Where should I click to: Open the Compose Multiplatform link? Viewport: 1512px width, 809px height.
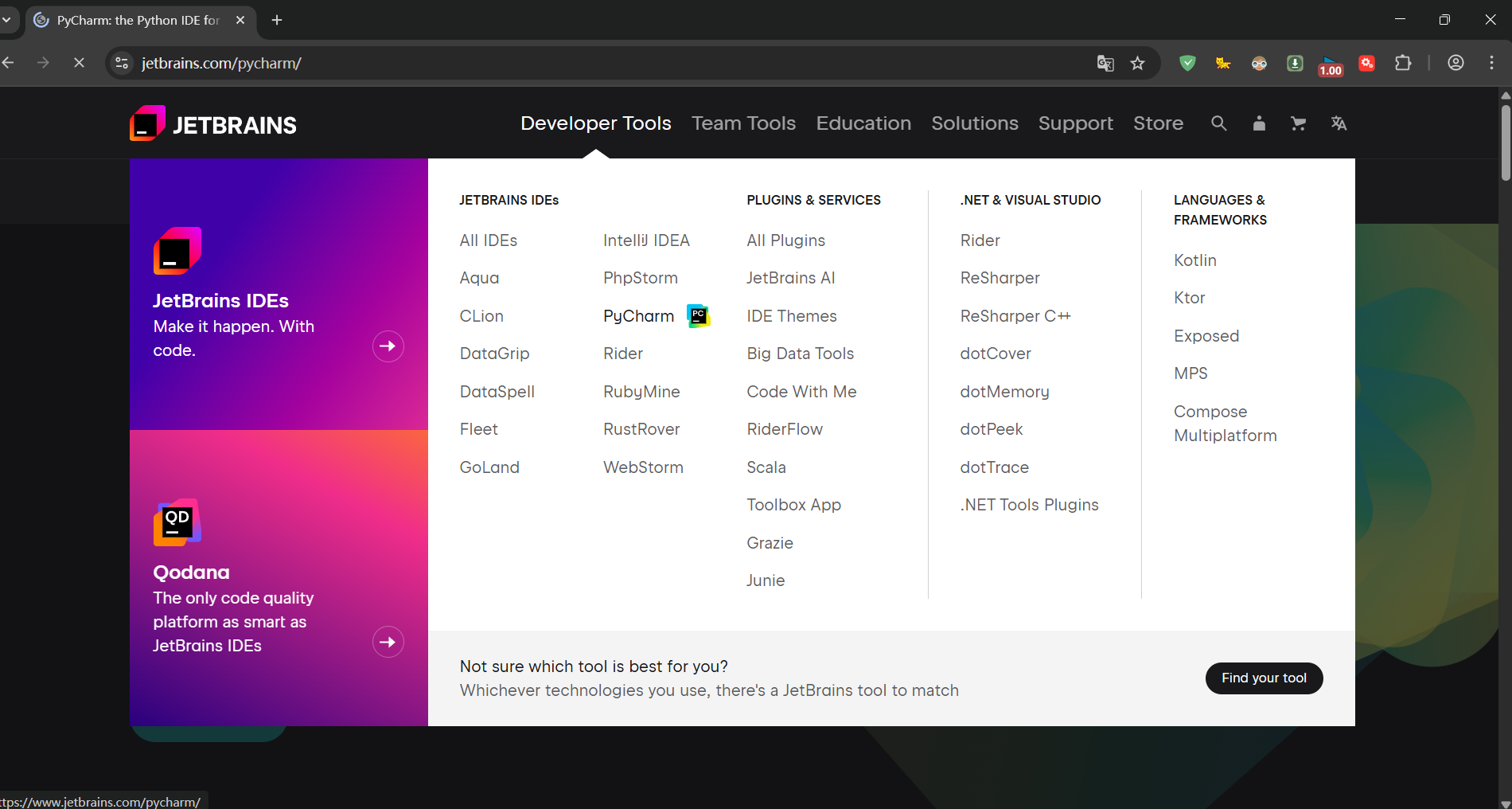coord(1226,424)
